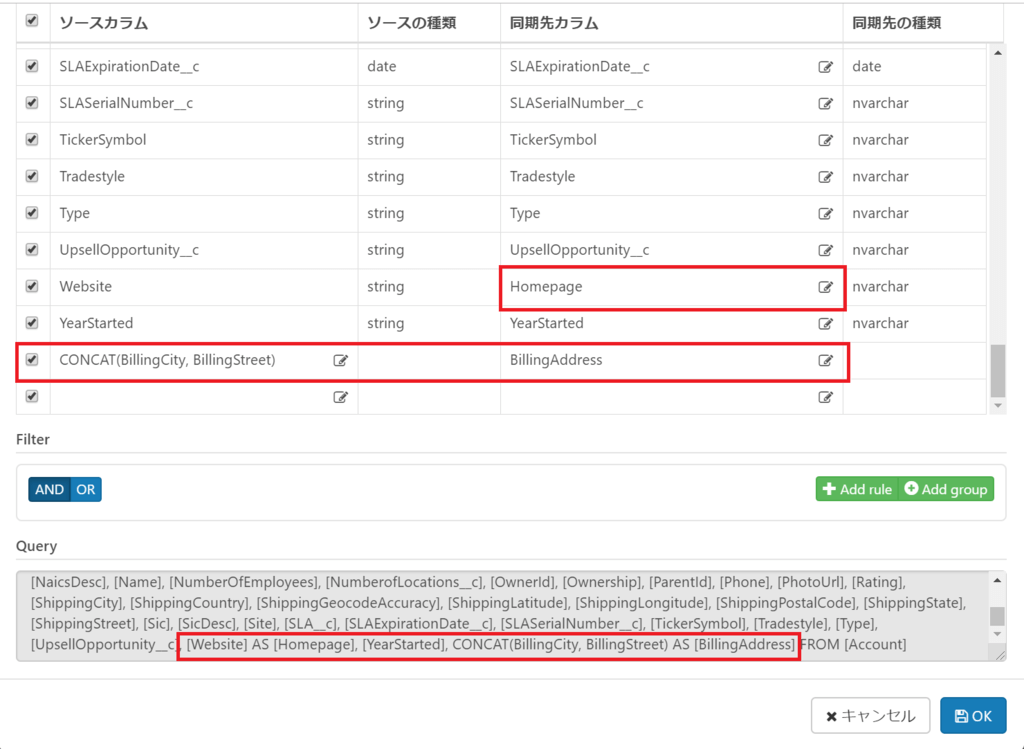This screenshot has height=749, width=1024.
Task: Edit the Tradestyle destination column
Action: (825, 177)
